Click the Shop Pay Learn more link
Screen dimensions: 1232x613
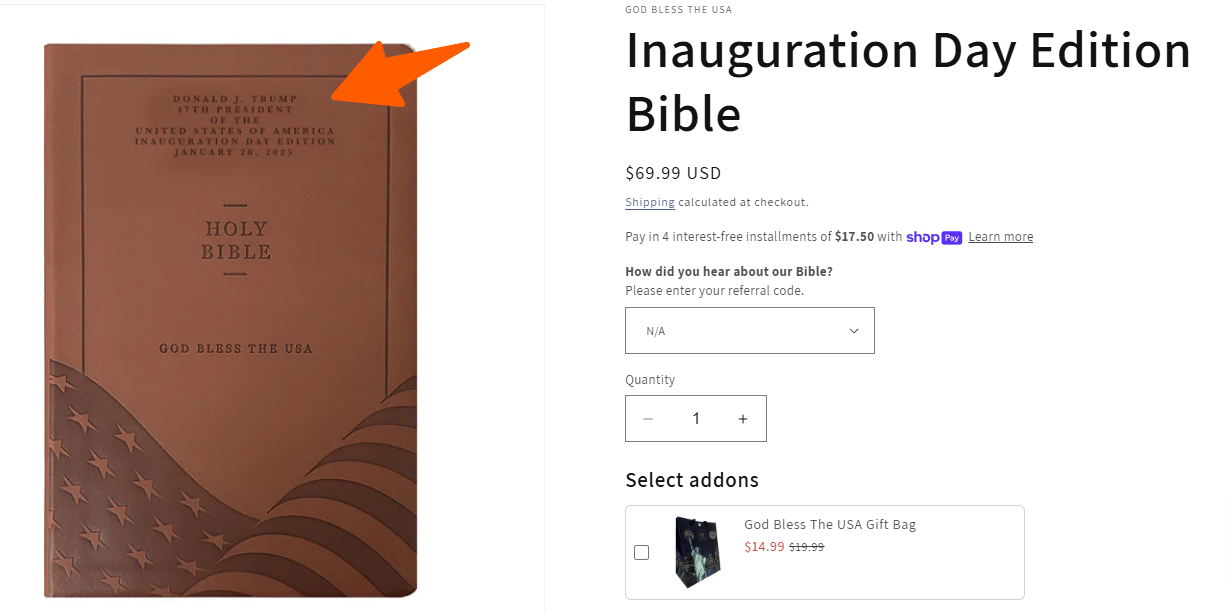coord(1001,237)
